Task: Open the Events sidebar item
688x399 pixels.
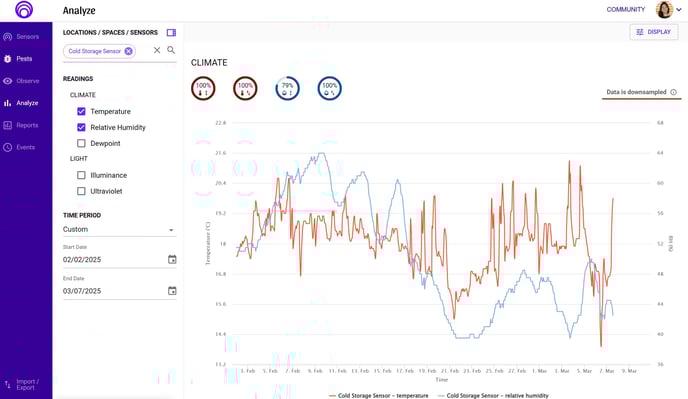Action: coord(25,147)
